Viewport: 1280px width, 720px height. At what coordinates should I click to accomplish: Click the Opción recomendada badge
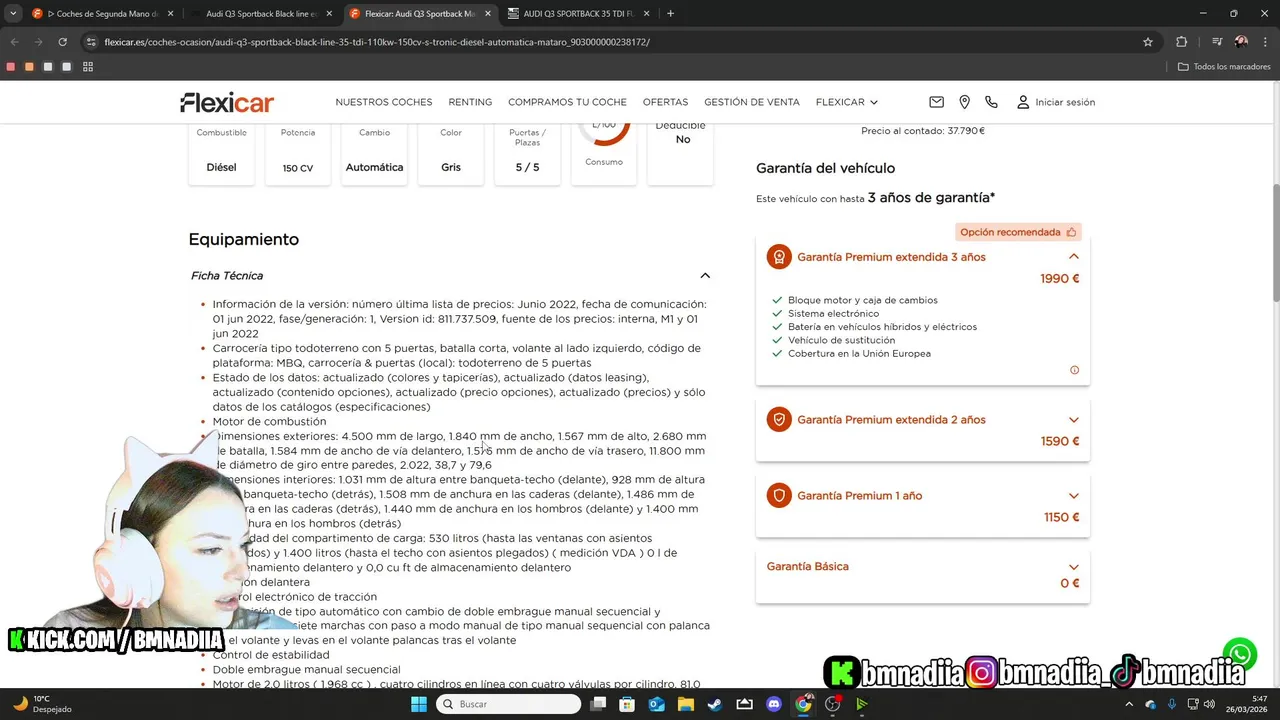point(1018,232)
